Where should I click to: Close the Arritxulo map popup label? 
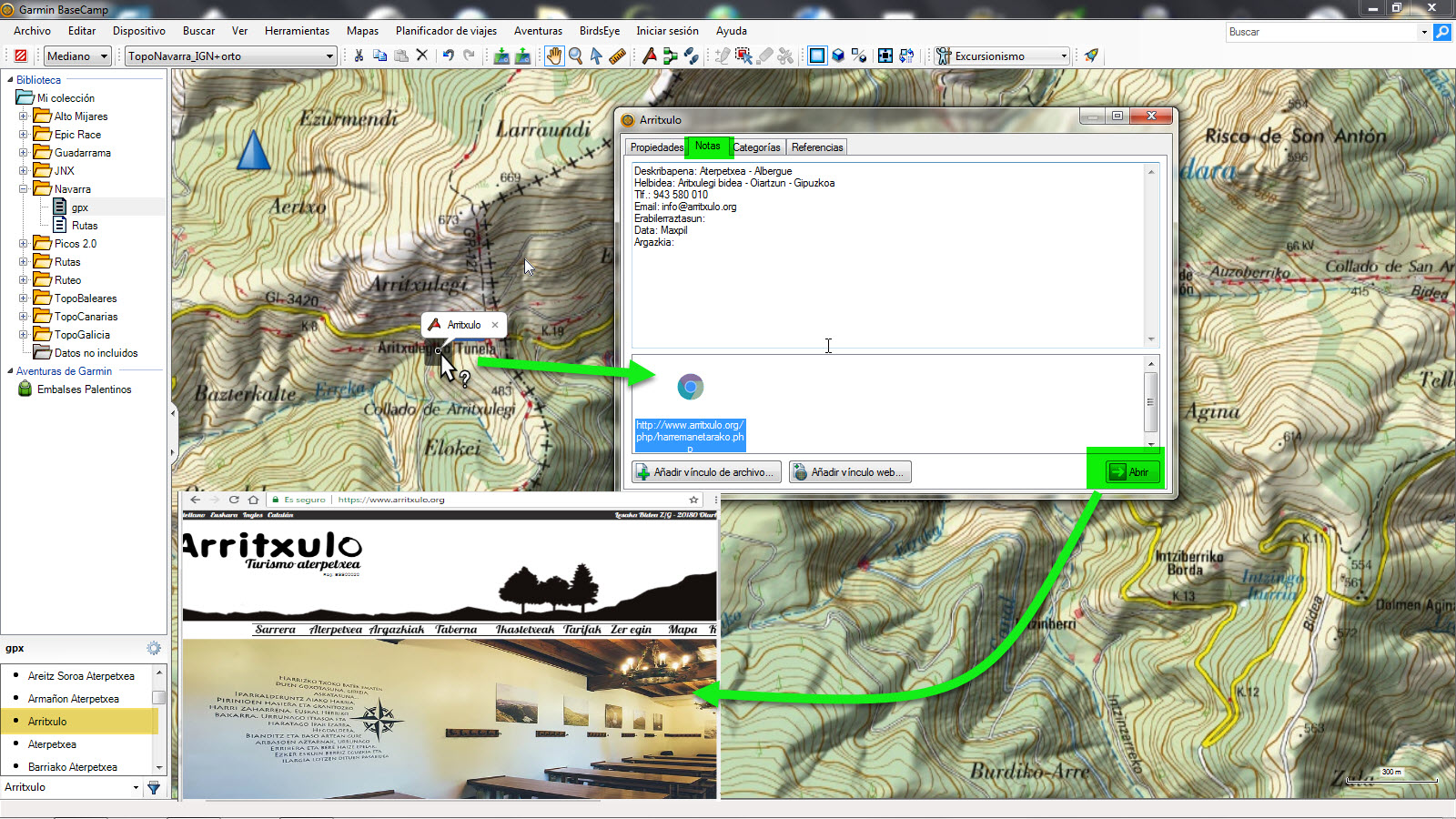tap(495, 325)
